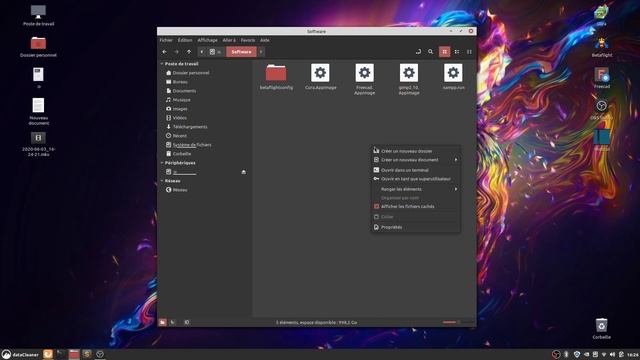
Task: Eject the device in the Périphériques section
Action: (244, 172)
